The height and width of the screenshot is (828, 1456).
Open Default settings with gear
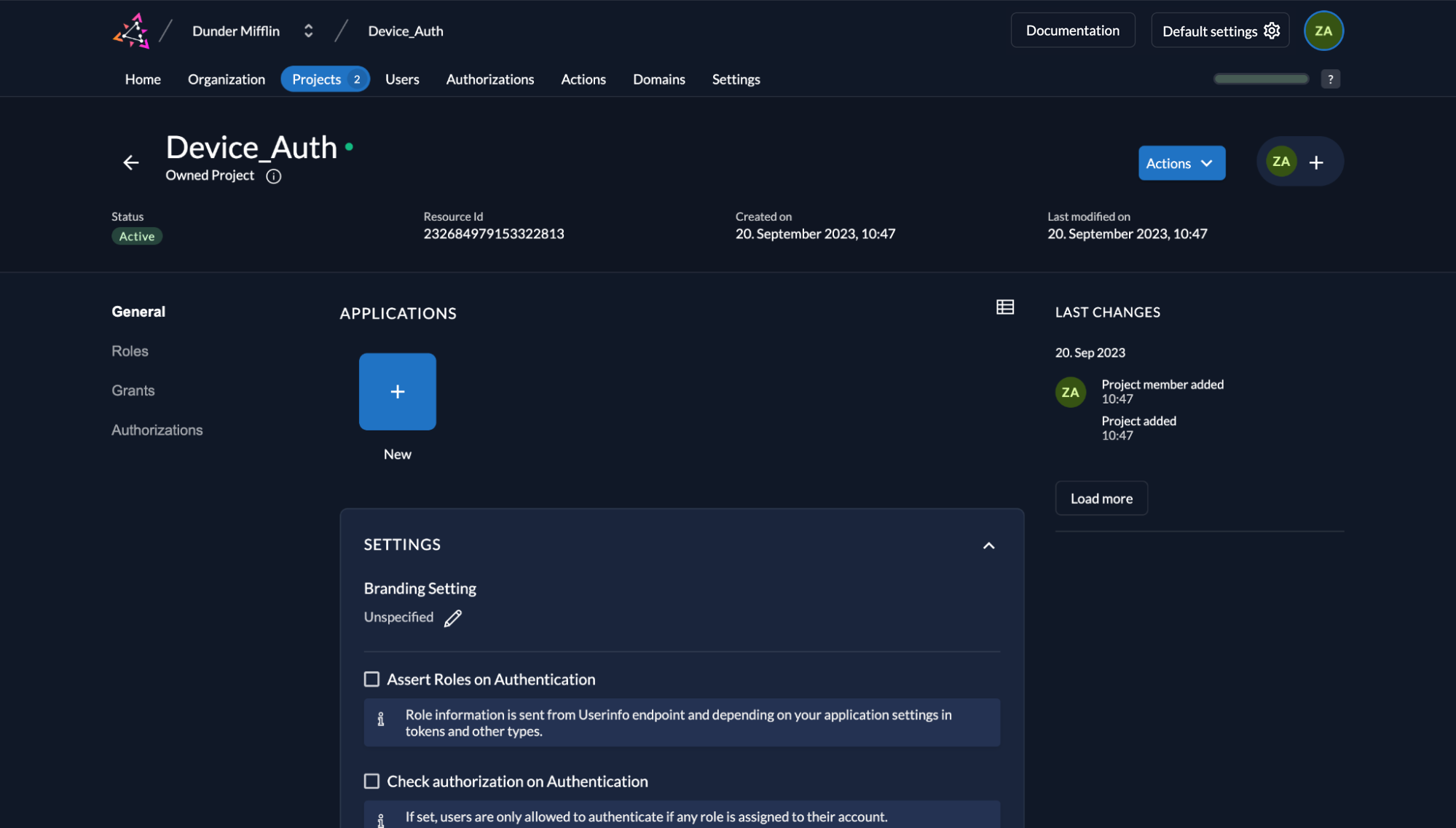click(1220, 31)
